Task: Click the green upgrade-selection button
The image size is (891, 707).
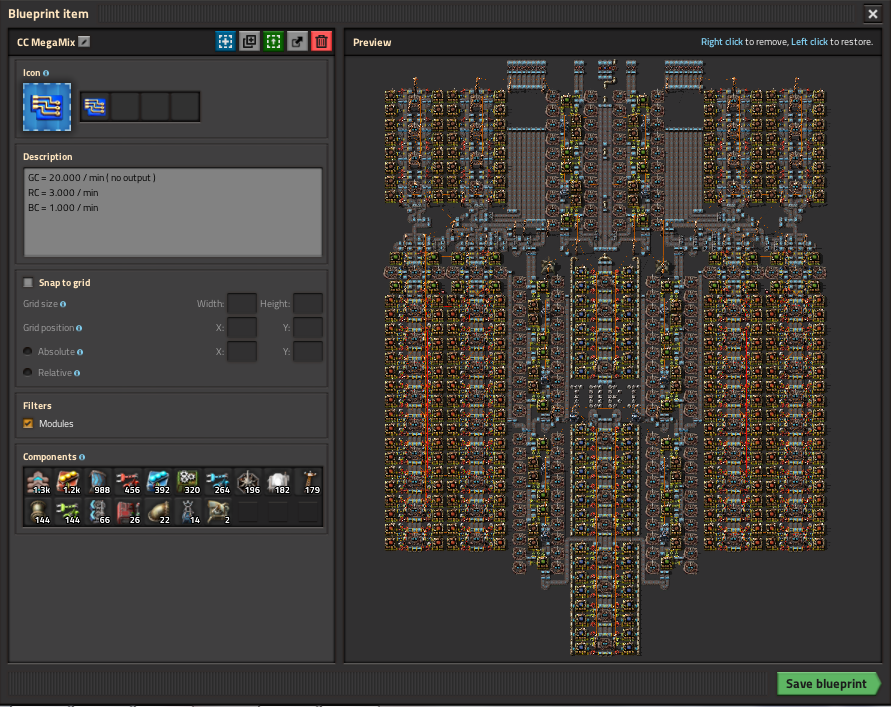Action: [273, 41]
